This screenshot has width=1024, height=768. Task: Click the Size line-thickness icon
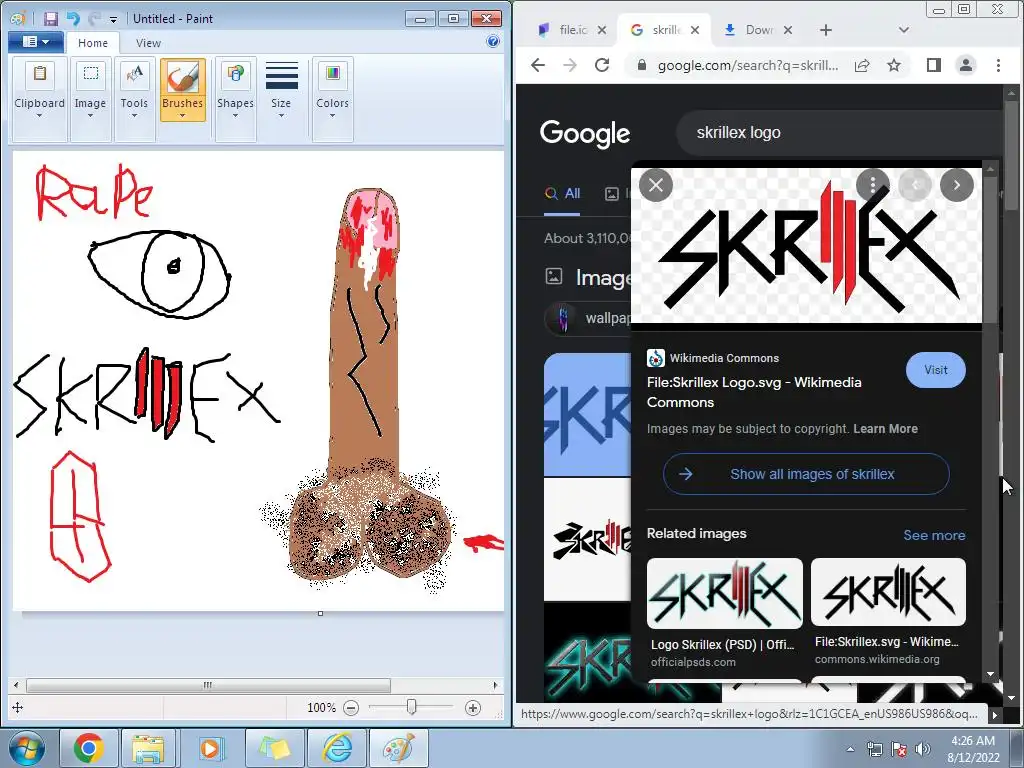281,75
